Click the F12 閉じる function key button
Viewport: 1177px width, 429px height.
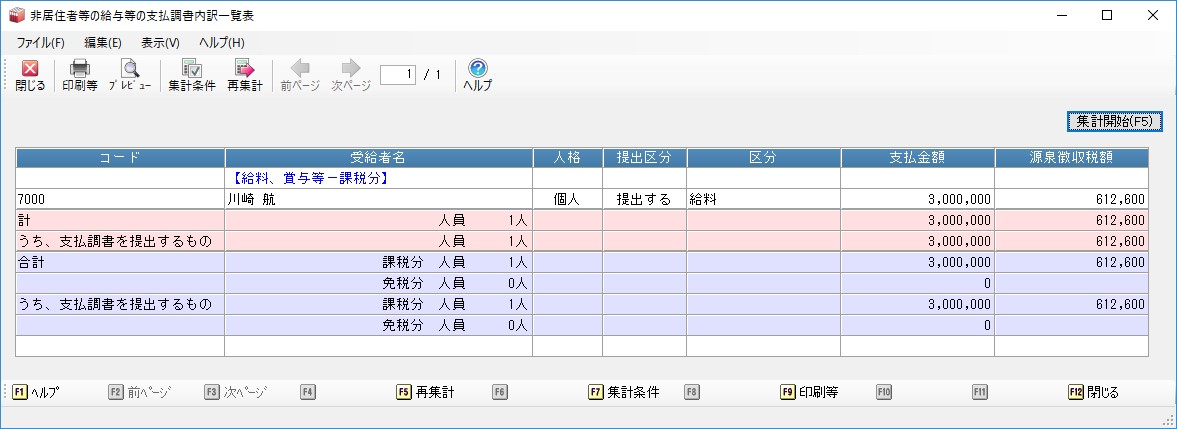point(1093,393)
